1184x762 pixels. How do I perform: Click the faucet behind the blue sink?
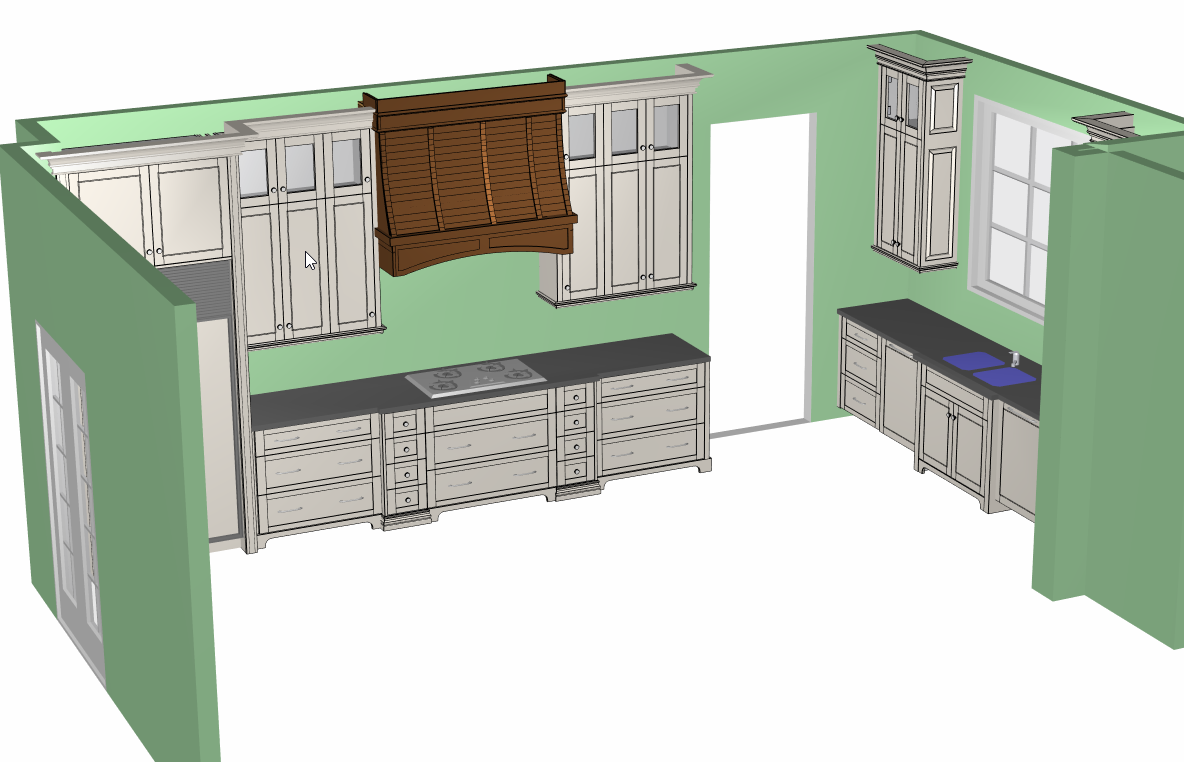coord(1013,358)
